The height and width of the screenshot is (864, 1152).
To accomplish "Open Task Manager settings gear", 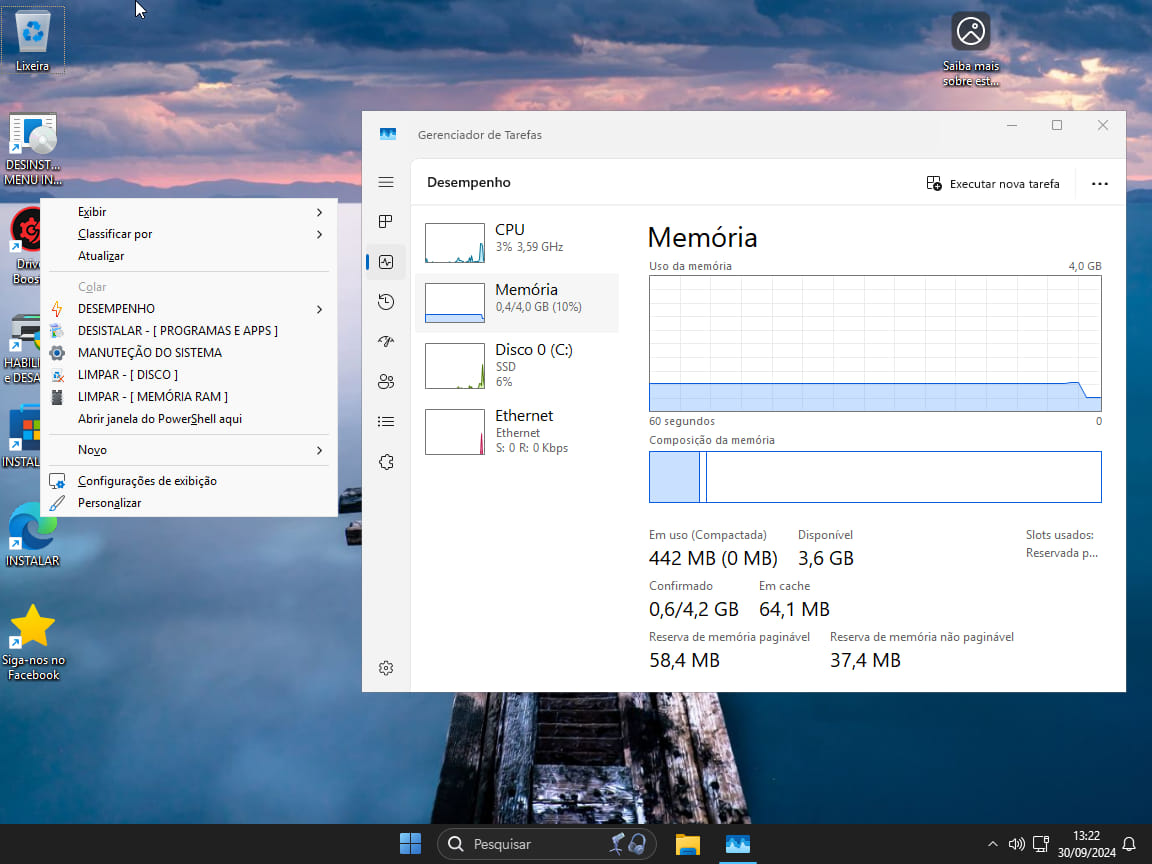I will (386, 668).
